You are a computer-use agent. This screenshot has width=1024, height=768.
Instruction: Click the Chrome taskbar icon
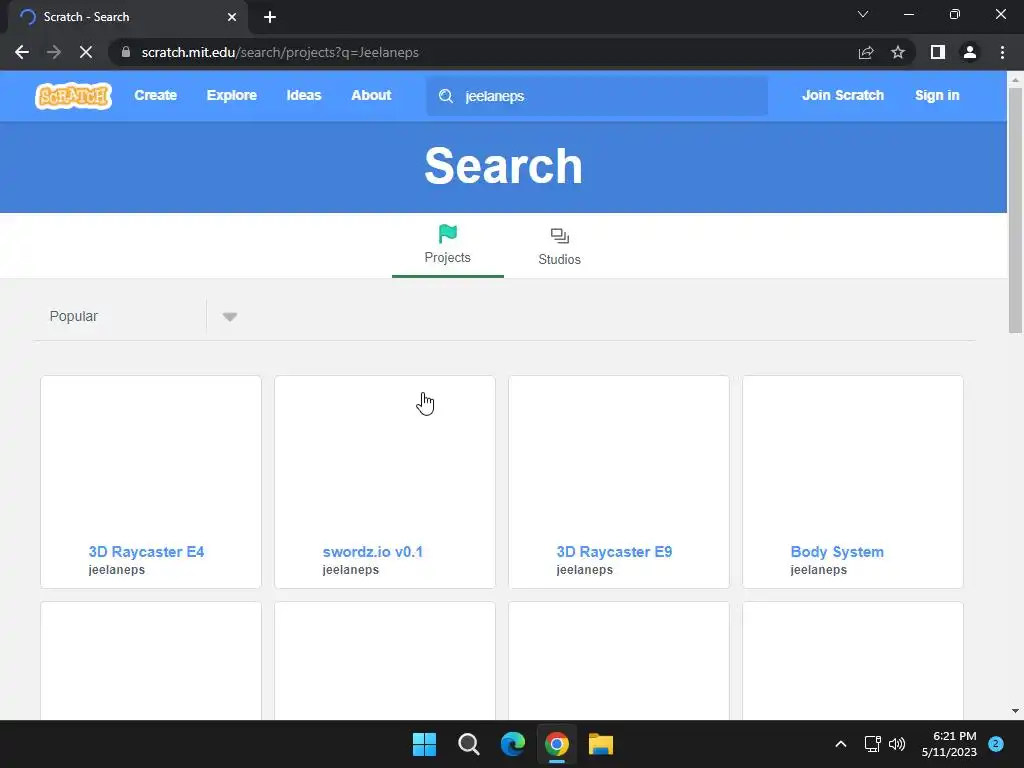(x=557, y=744)
